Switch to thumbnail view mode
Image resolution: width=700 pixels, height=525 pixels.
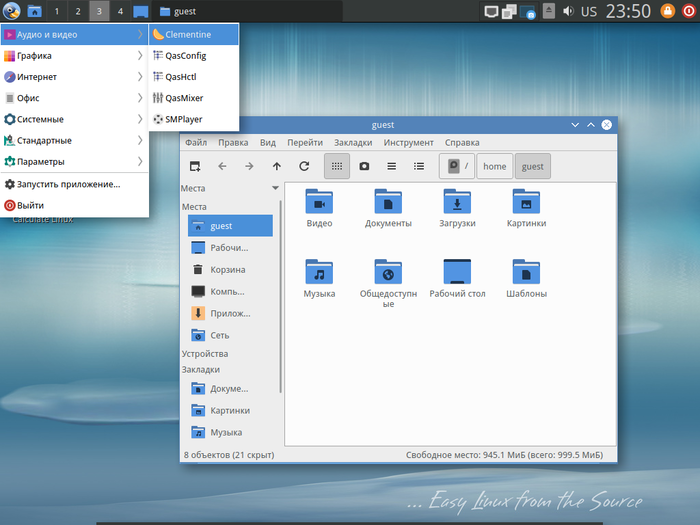tap(364, 166)
